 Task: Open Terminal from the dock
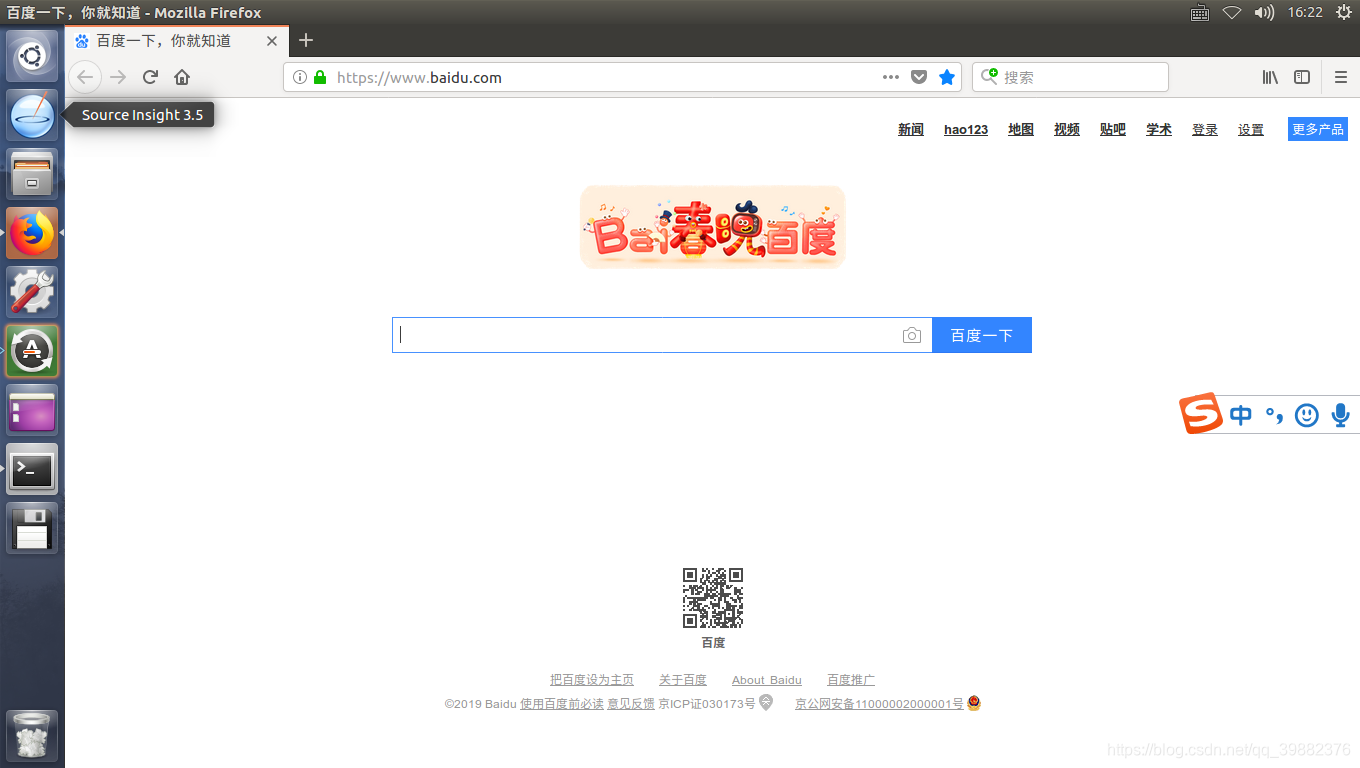coord(32,469)
